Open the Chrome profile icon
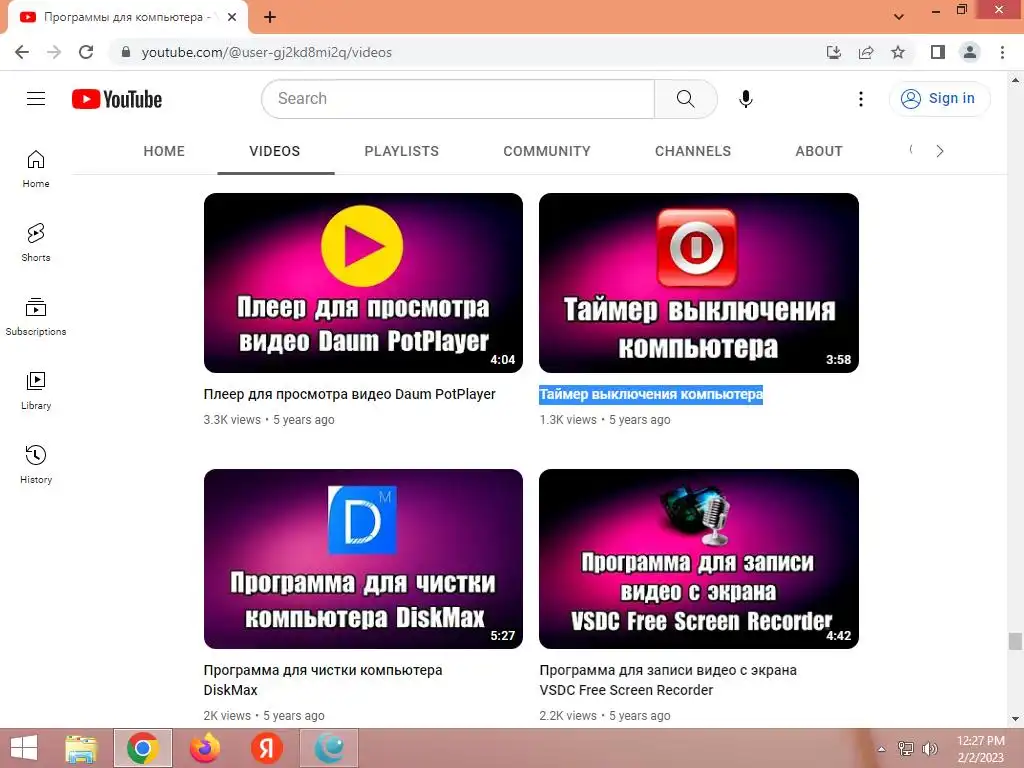The height and width of the screenshot is (768, 1024). (970, 52)
